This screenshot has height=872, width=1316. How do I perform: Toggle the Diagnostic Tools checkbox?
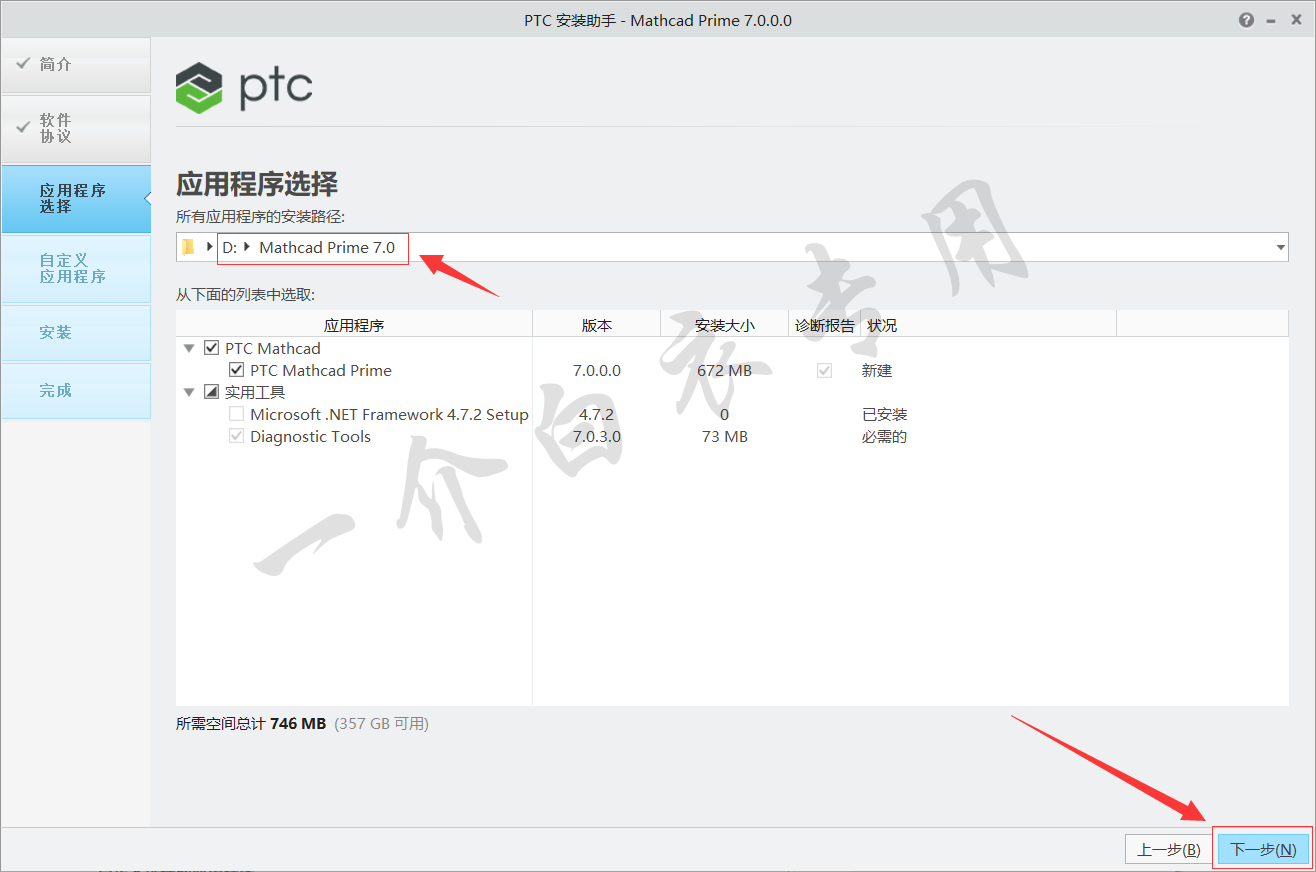point(237,436)
